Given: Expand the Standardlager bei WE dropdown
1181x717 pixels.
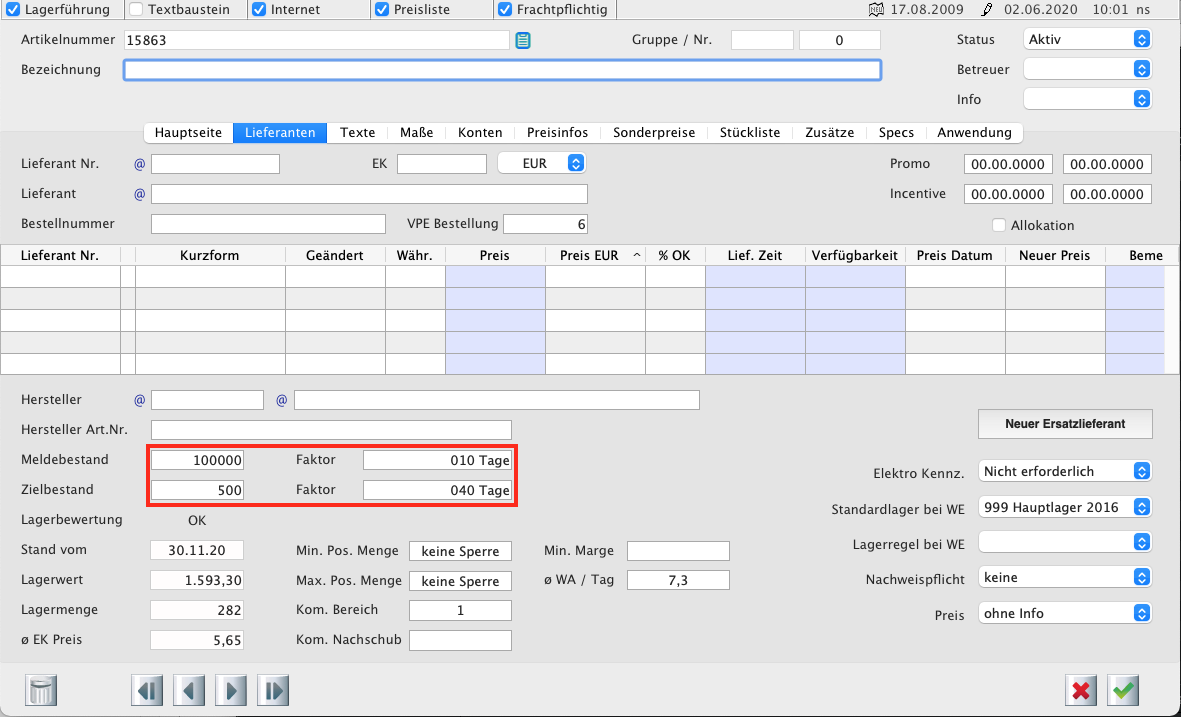Looking at the screenshot, I should tap(1064, 507).
